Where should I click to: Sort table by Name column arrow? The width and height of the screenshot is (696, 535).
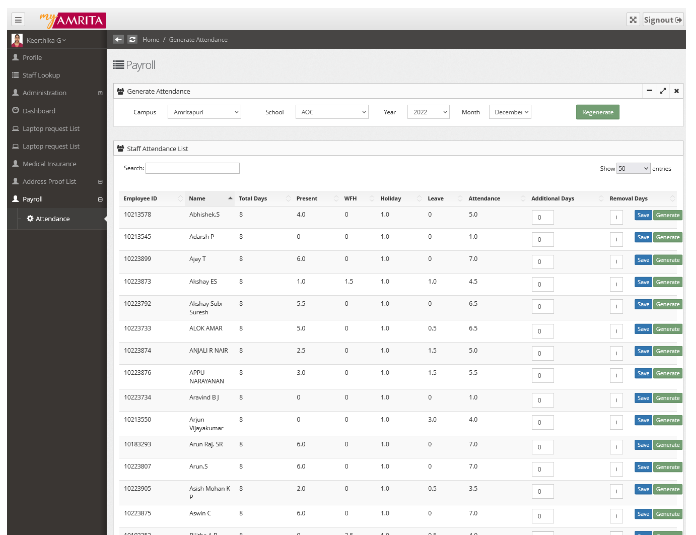(x=230, y=198)
